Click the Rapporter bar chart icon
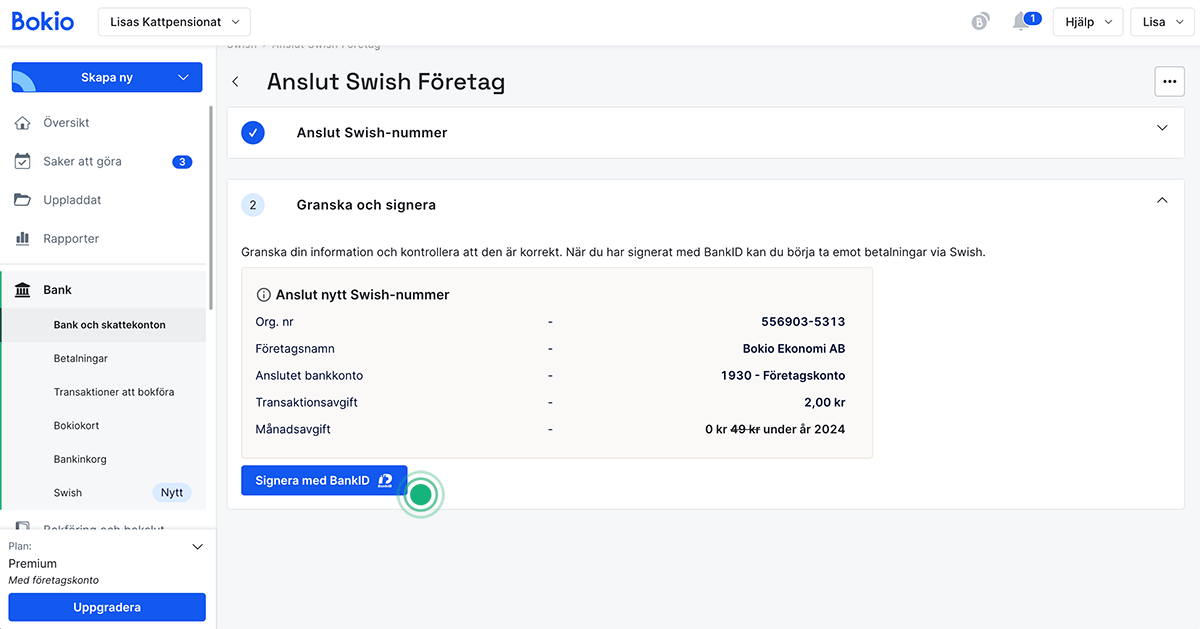 pyautogui.click(x=22, y=238)
